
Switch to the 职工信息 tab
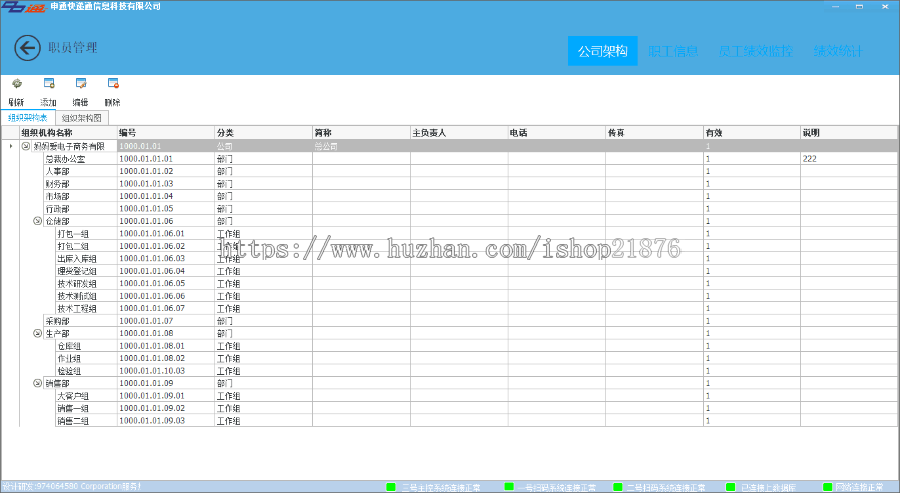point(673,51)
